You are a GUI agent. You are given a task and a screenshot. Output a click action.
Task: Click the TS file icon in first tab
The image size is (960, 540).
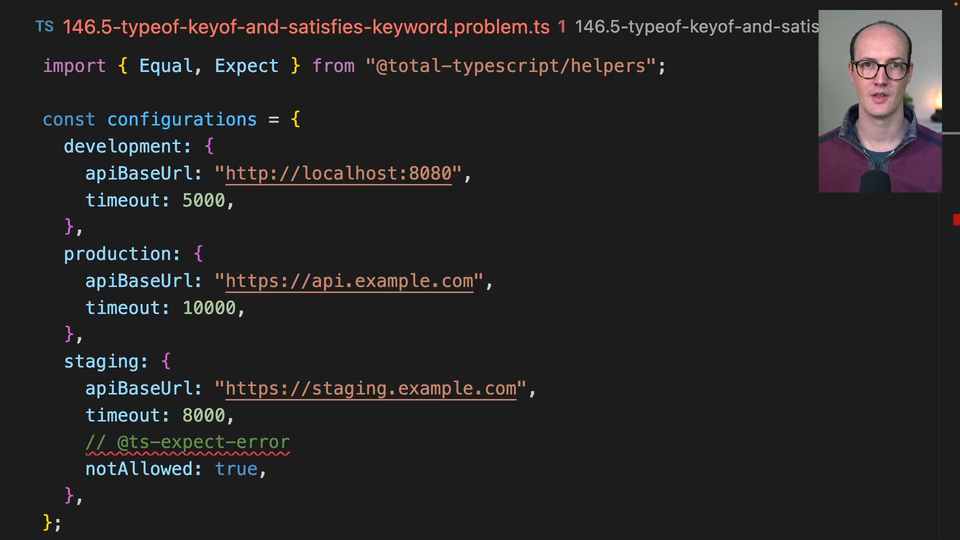[x=44, y=27]
